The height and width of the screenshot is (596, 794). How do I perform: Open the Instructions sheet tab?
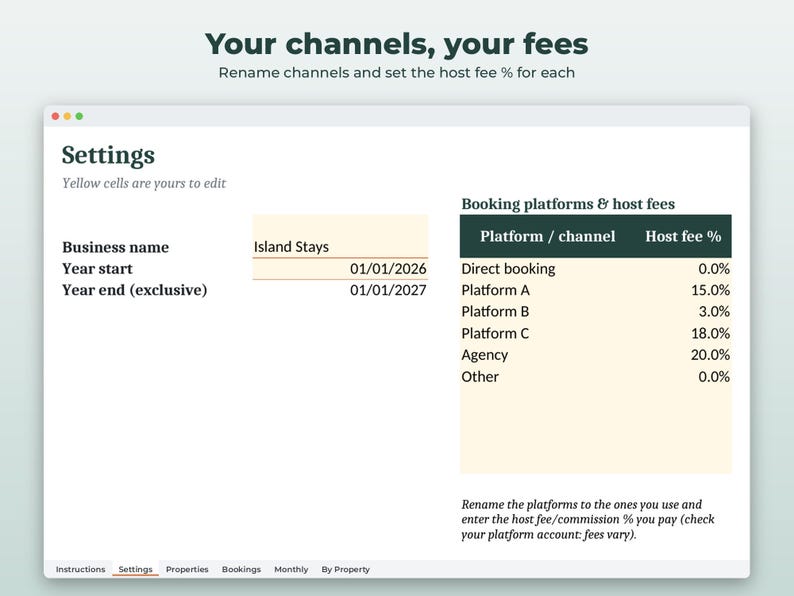[81, 569]
